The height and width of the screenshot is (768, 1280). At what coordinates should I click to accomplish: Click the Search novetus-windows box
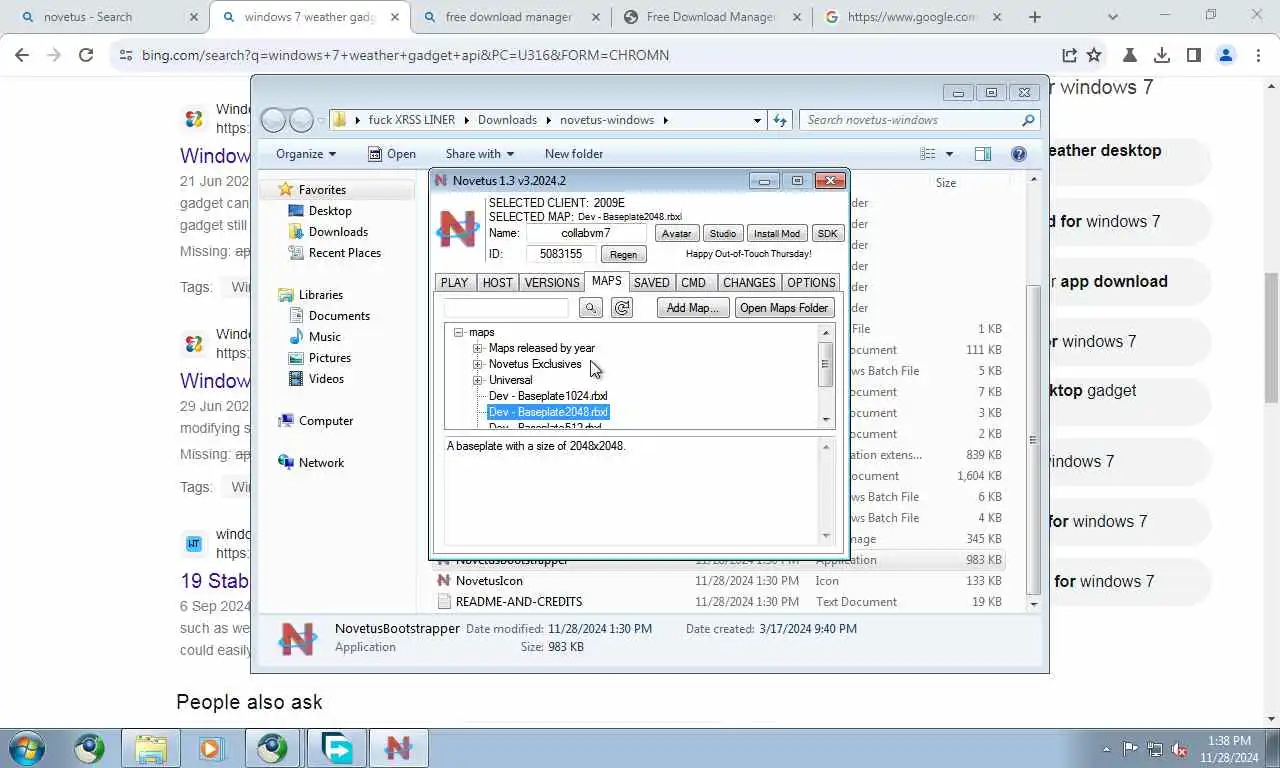919,120
